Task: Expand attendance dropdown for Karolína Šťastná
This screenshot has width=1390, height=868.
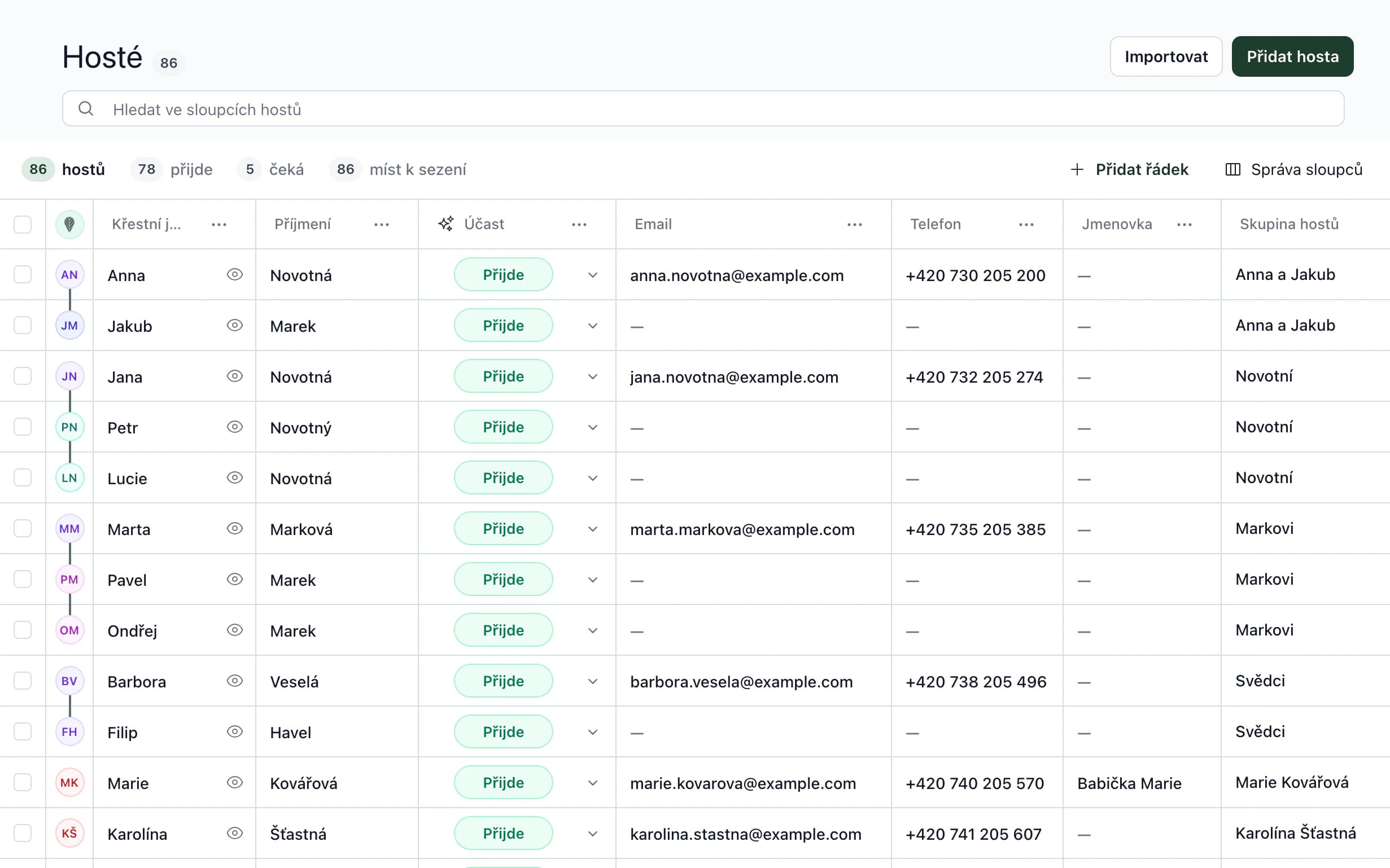Action: 592,834
